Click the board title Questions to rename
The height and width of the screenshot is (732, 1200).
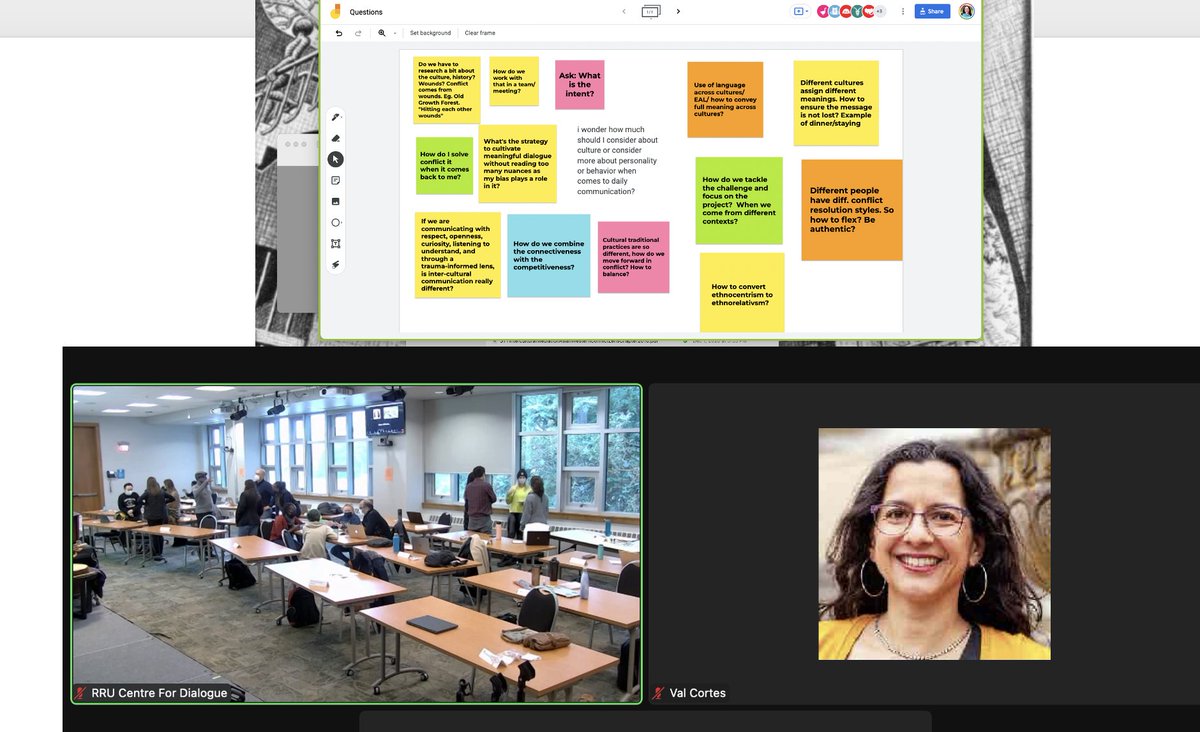point(365,11)
